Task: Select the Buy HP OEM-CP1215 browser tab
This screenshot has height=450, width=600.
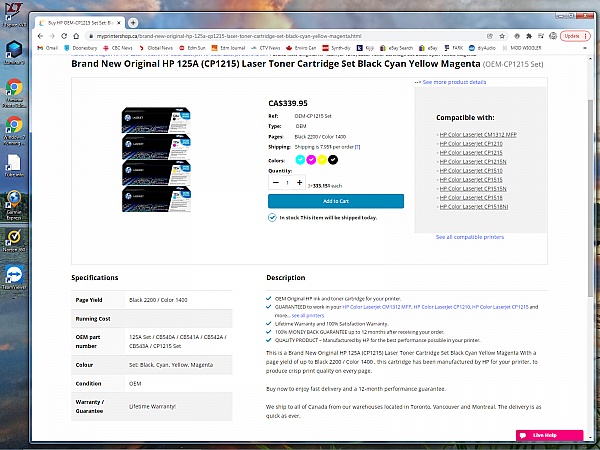Action: [80, 23]
